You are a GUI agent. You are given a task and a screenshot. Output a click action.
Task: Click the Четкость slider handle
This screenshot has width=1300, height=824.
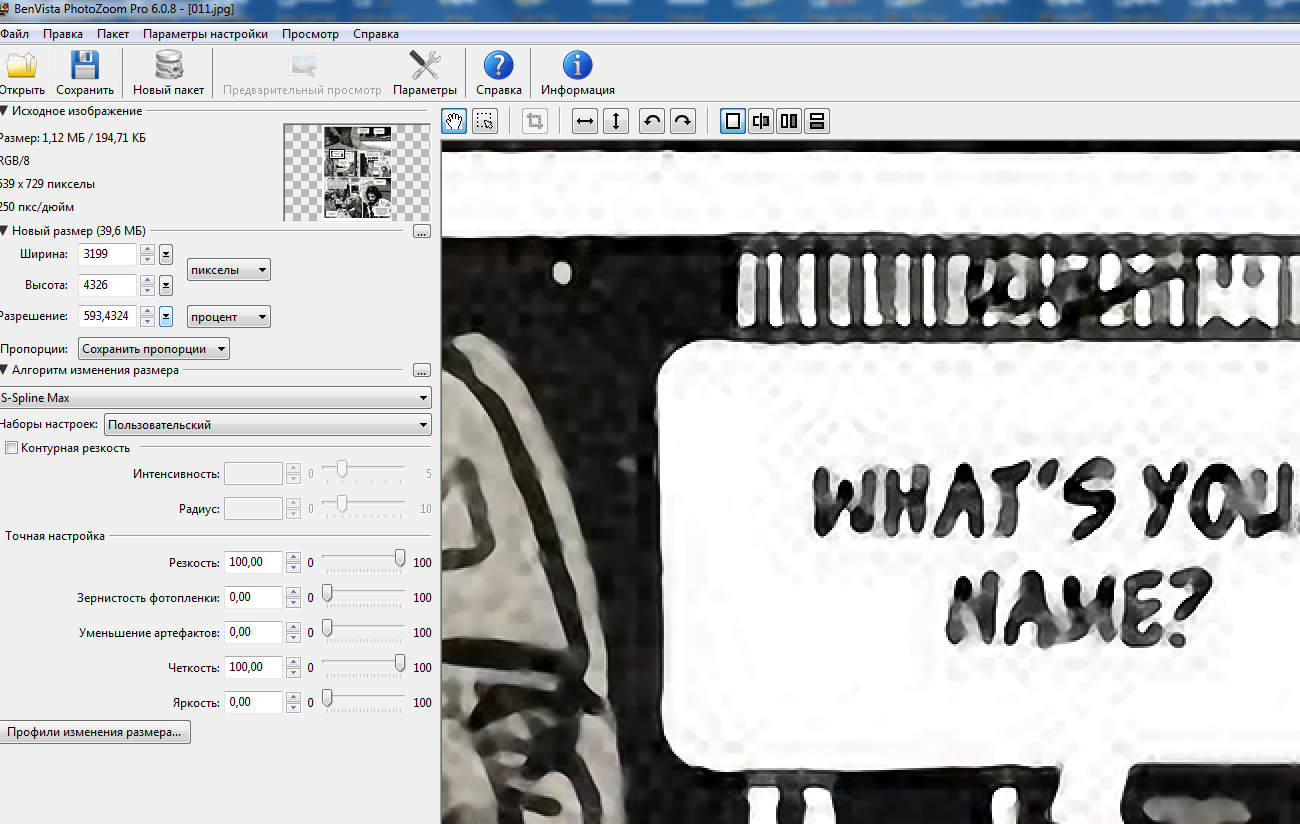(x=400, y=663)
